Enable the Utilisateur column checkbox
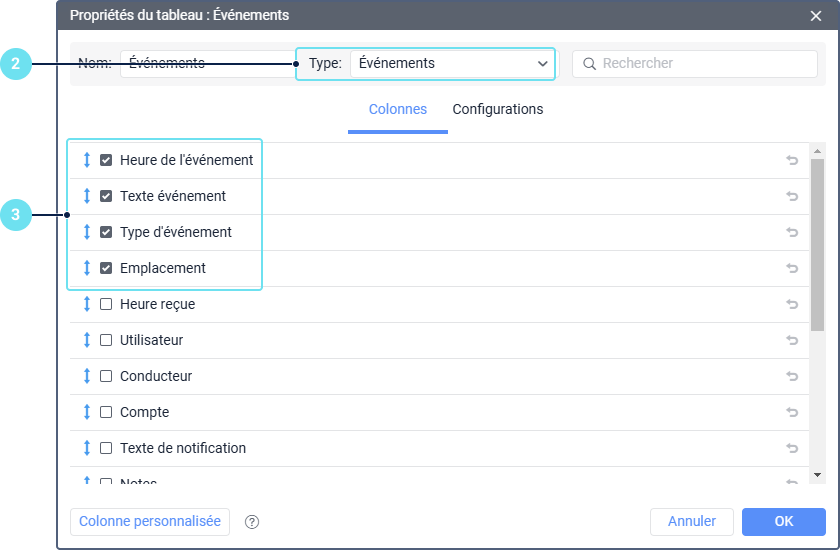The height and width of the screenshot is (550, 840). click(106, 340)
